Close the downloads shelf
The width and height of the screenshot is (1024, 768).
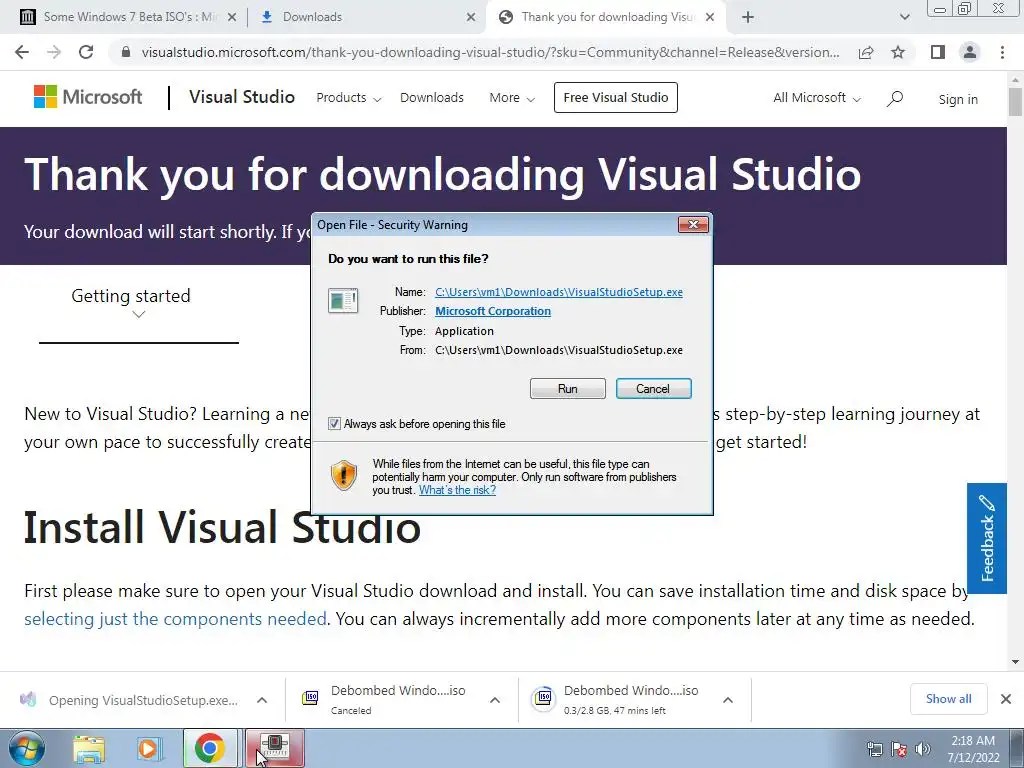pos(1006,699)
